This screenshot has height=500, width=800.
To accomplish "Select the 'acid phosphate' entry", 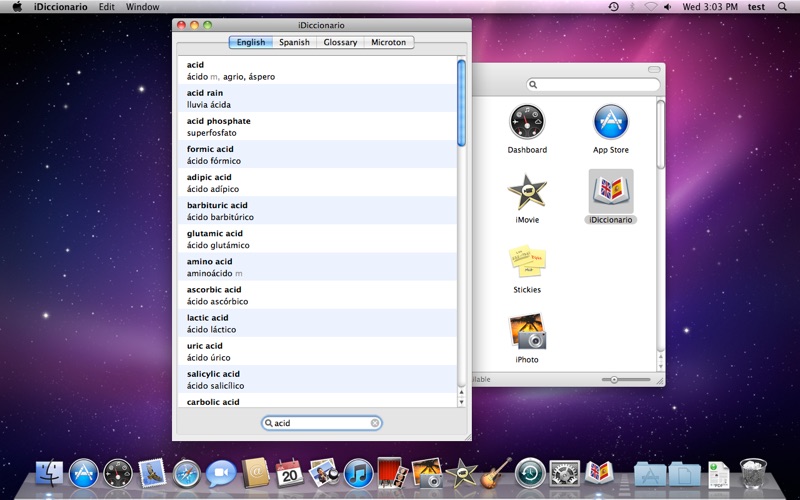I will tap(317, 127).
